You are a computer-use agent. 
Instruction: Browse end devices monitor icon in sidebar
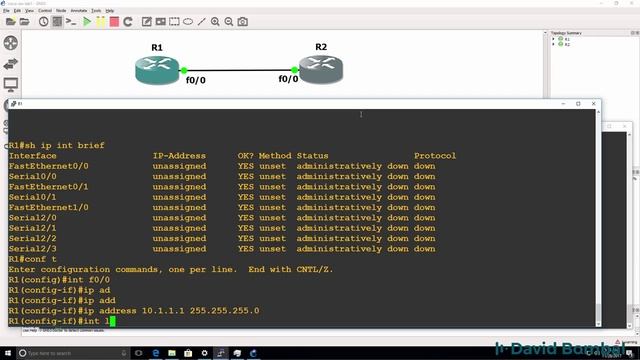coord(11,85)
